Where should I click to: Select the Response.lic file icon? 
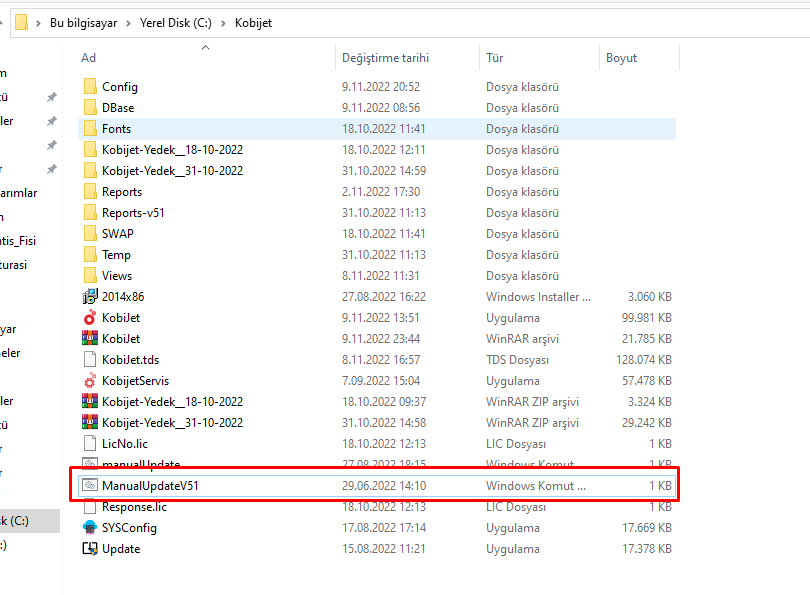(90, 507)
